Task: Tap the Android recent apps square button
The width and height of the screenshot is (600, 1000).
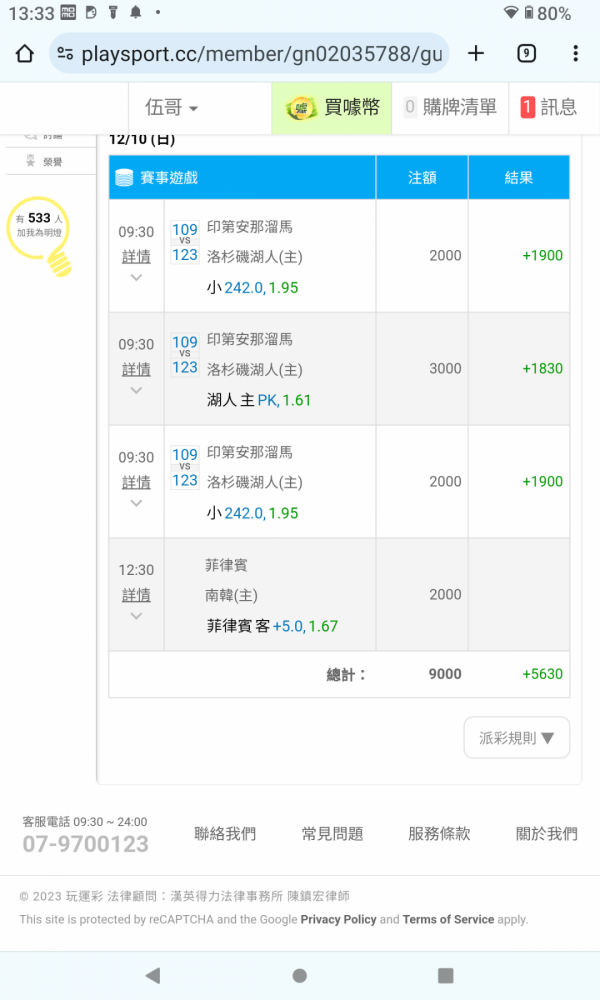Action: (x=446, y=975)
